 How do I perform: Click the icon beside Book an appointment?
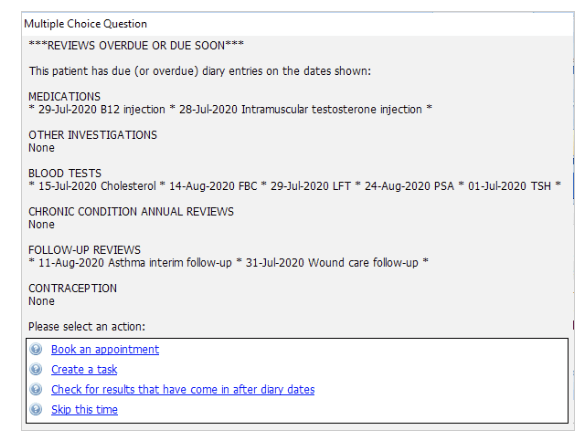coord(36,349)
